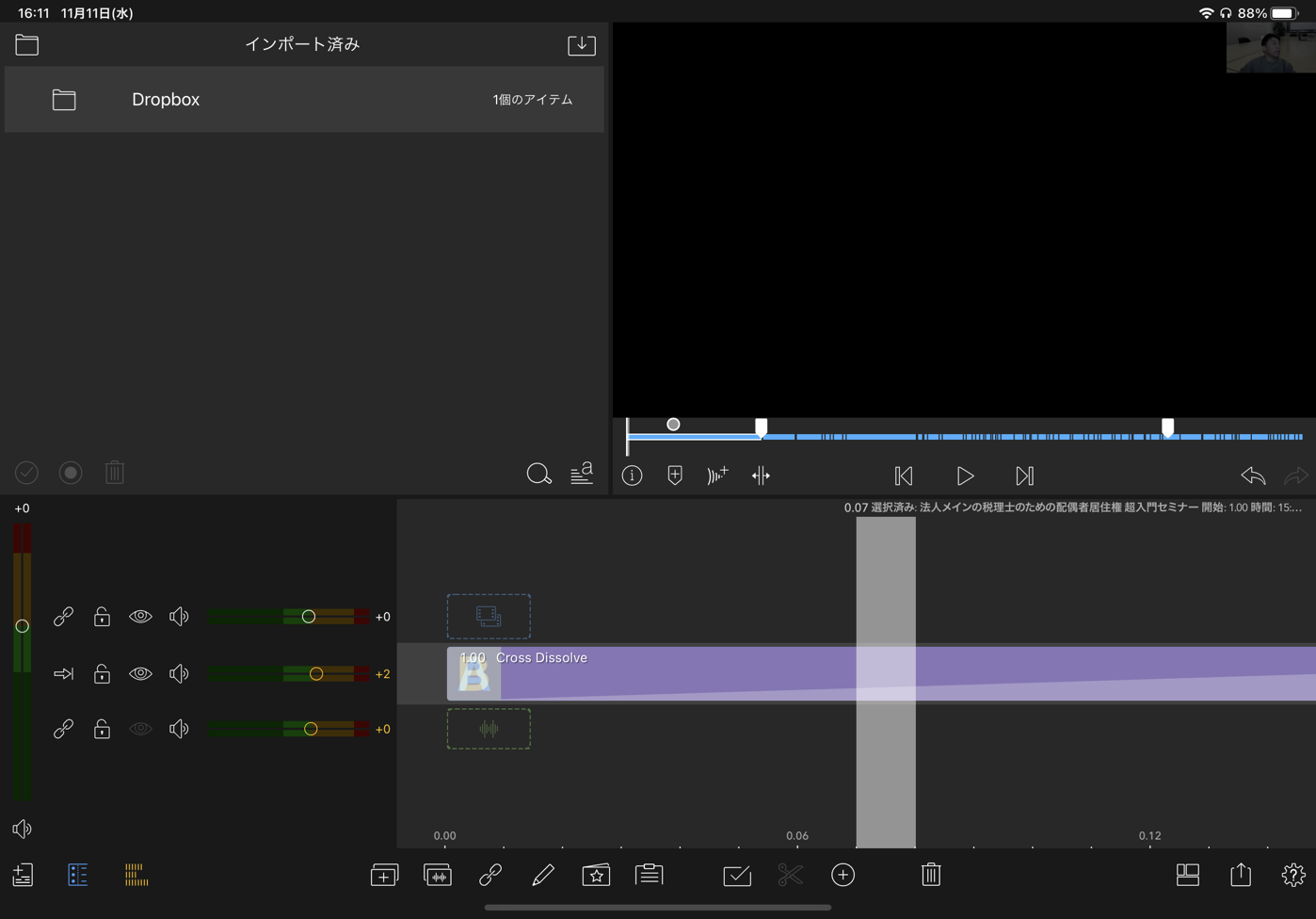Select the Cross Dissolve clip

click(x=659, y=674)
